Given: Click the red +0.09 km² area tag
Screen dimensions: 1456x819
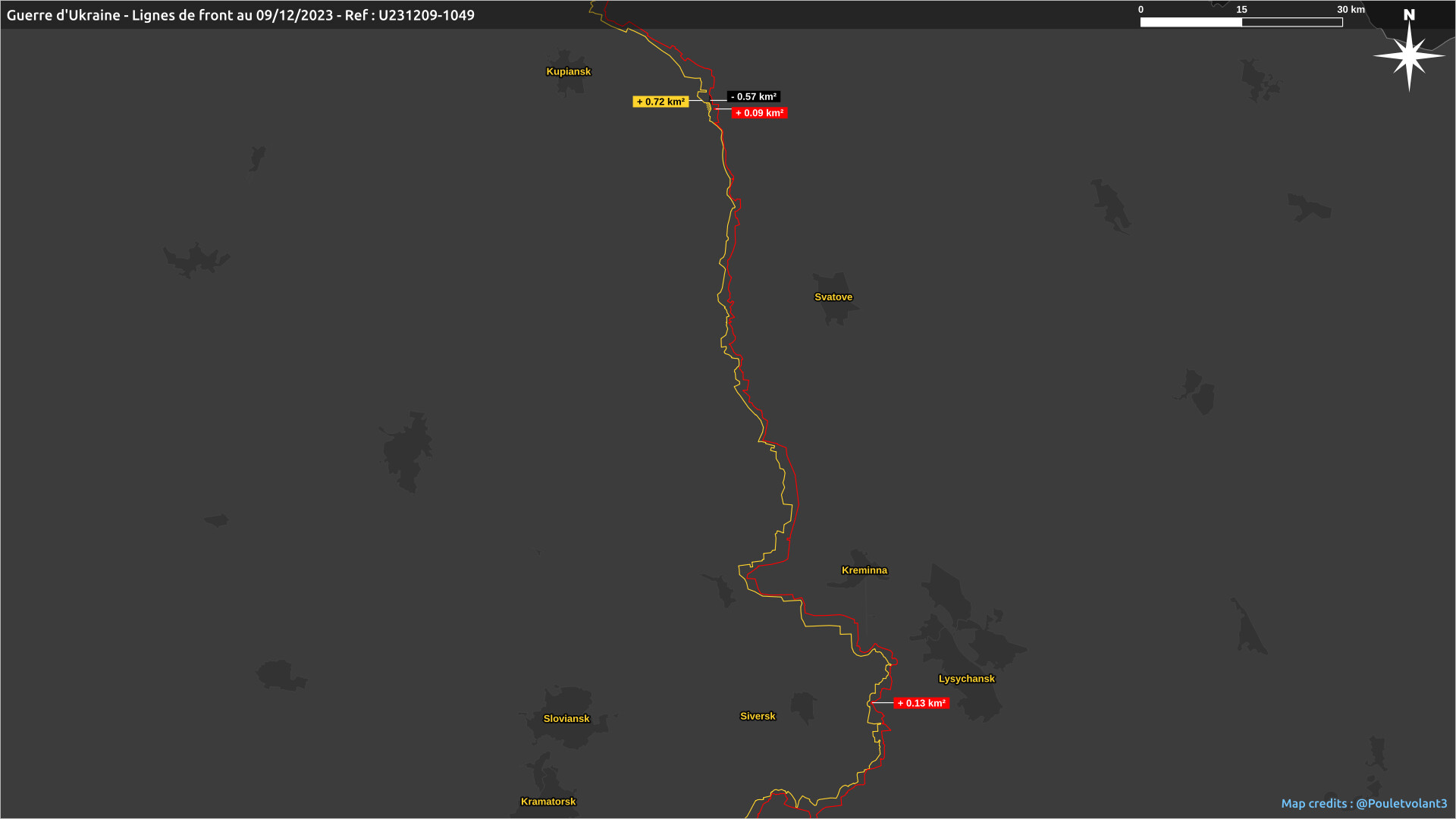Looking at the screenshot, I should (759, 113).
